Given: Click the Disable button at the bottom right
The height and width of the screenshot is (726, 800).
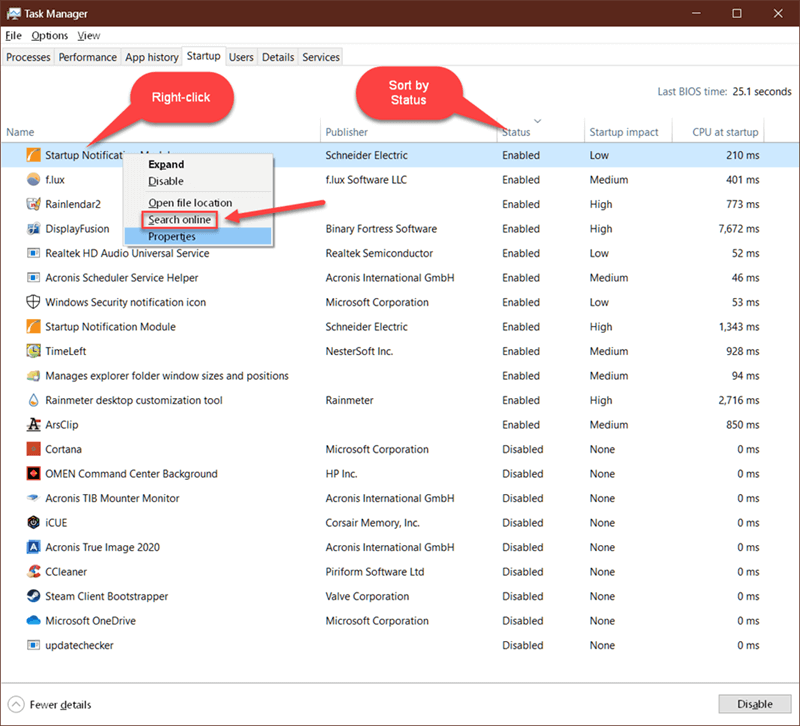Looking at the screenshot, I should (x=755, y=704).
